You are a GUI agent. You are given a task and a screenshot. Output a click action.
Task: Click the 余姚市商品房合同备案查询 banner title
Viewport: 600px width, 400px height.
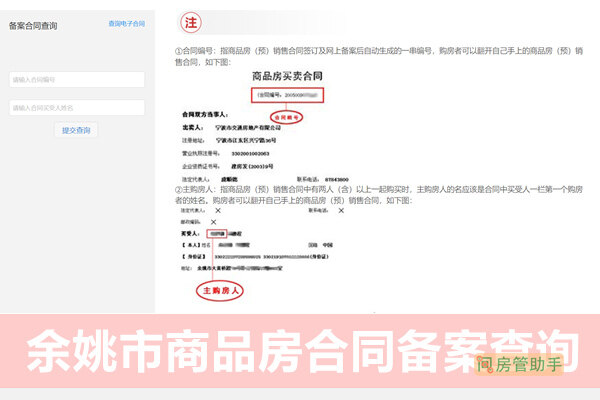click(x=302, y=351)
